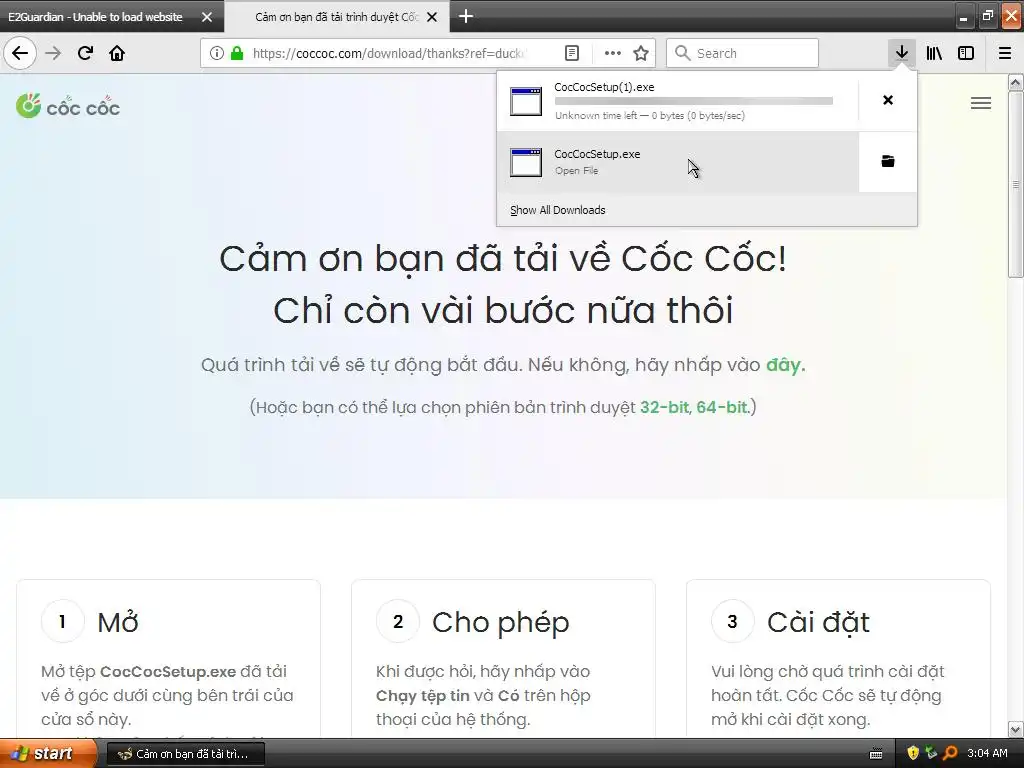
Task: Close the Cảm ơn bạn tab
Action: [x=432, y=17]
